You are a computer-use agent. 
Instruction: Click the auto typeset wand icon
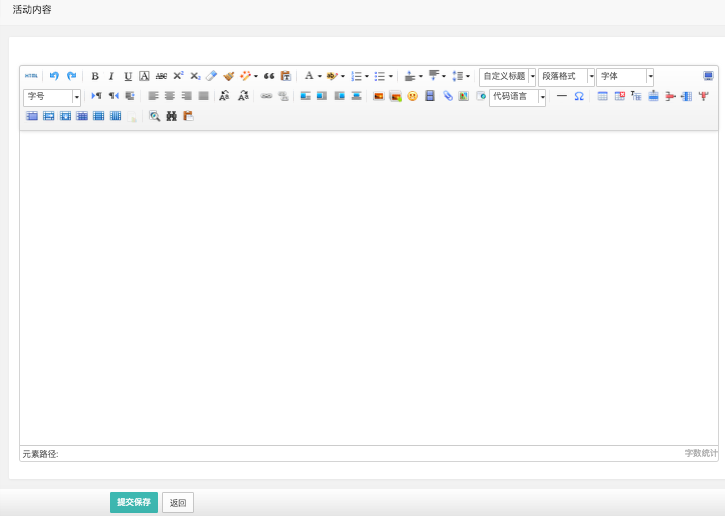tap(245, 76)
